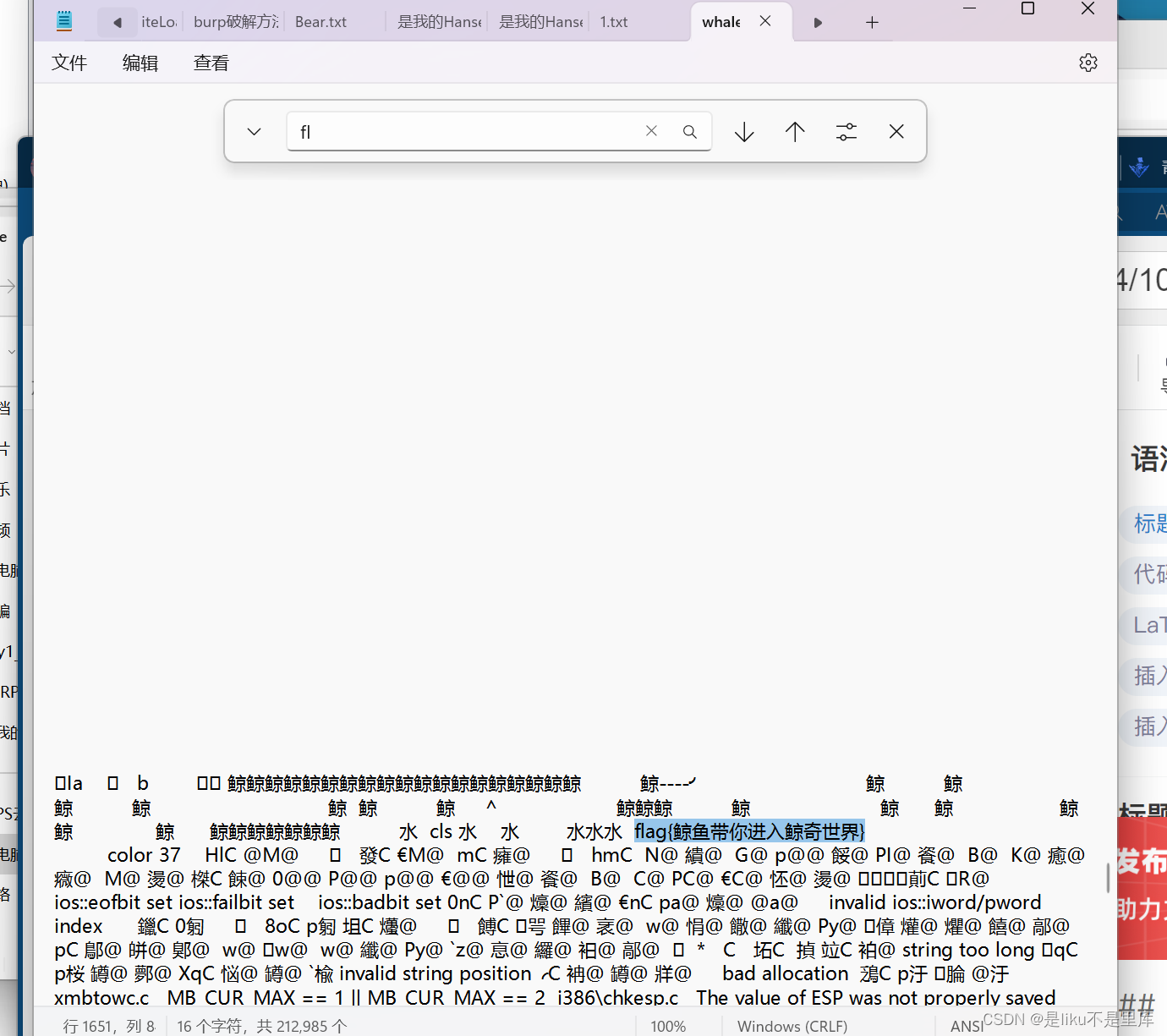Expand the replace box with the chevron

(x=254, y=132)
